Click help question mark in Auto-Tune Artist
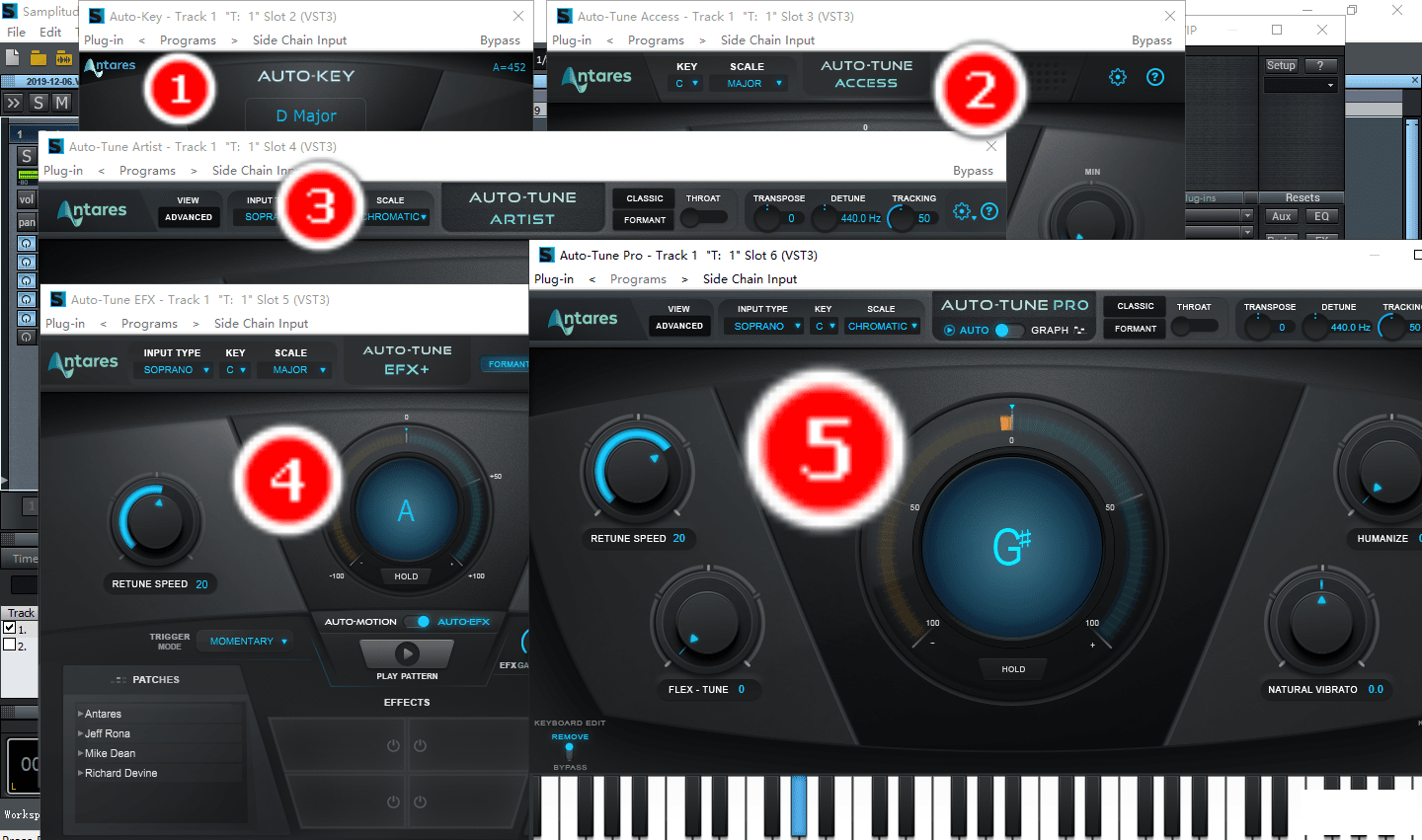This screenshot has width=1422, height=840. (989, 211)
